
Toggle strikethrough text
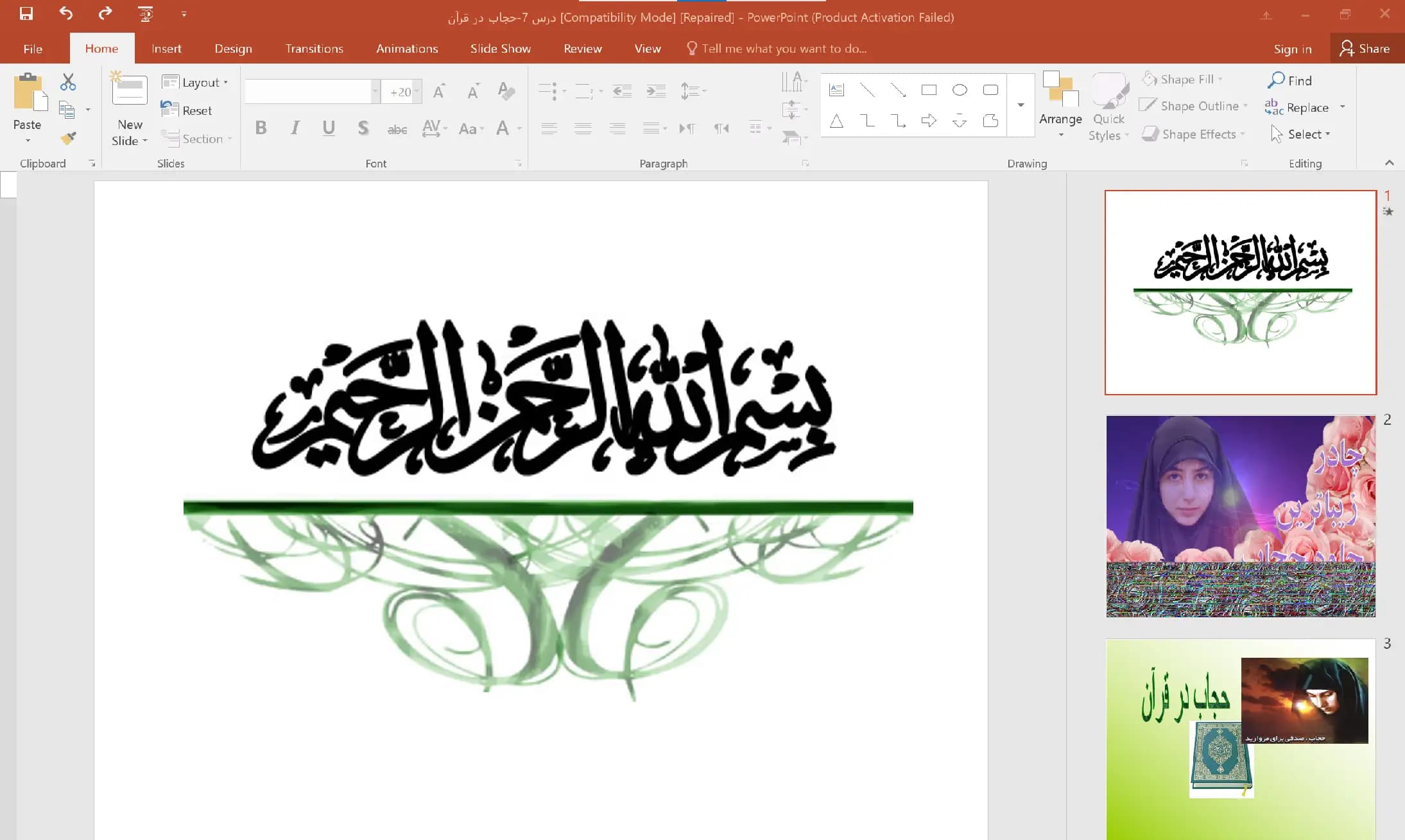pyautogui.click(x=397, y=129)
